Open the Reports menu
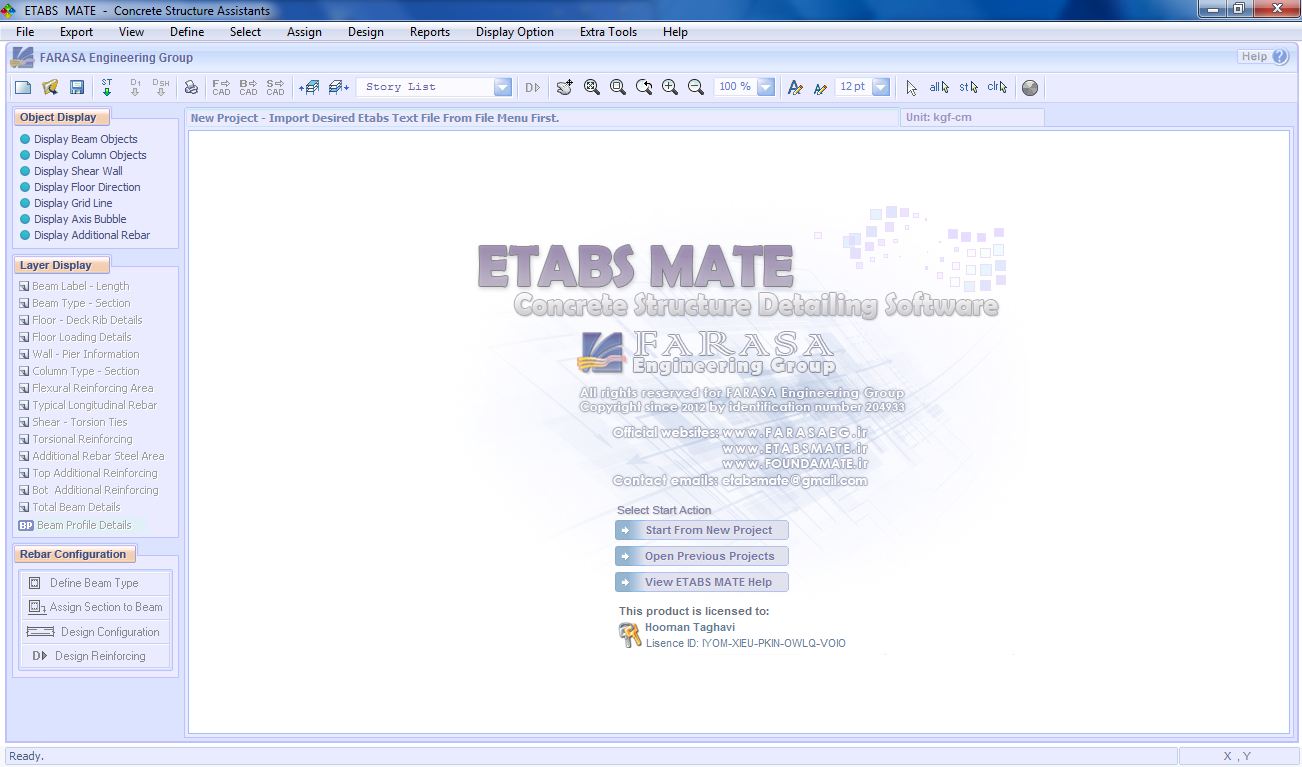Viewport: 1302px width, 767px height. (430, 32)
